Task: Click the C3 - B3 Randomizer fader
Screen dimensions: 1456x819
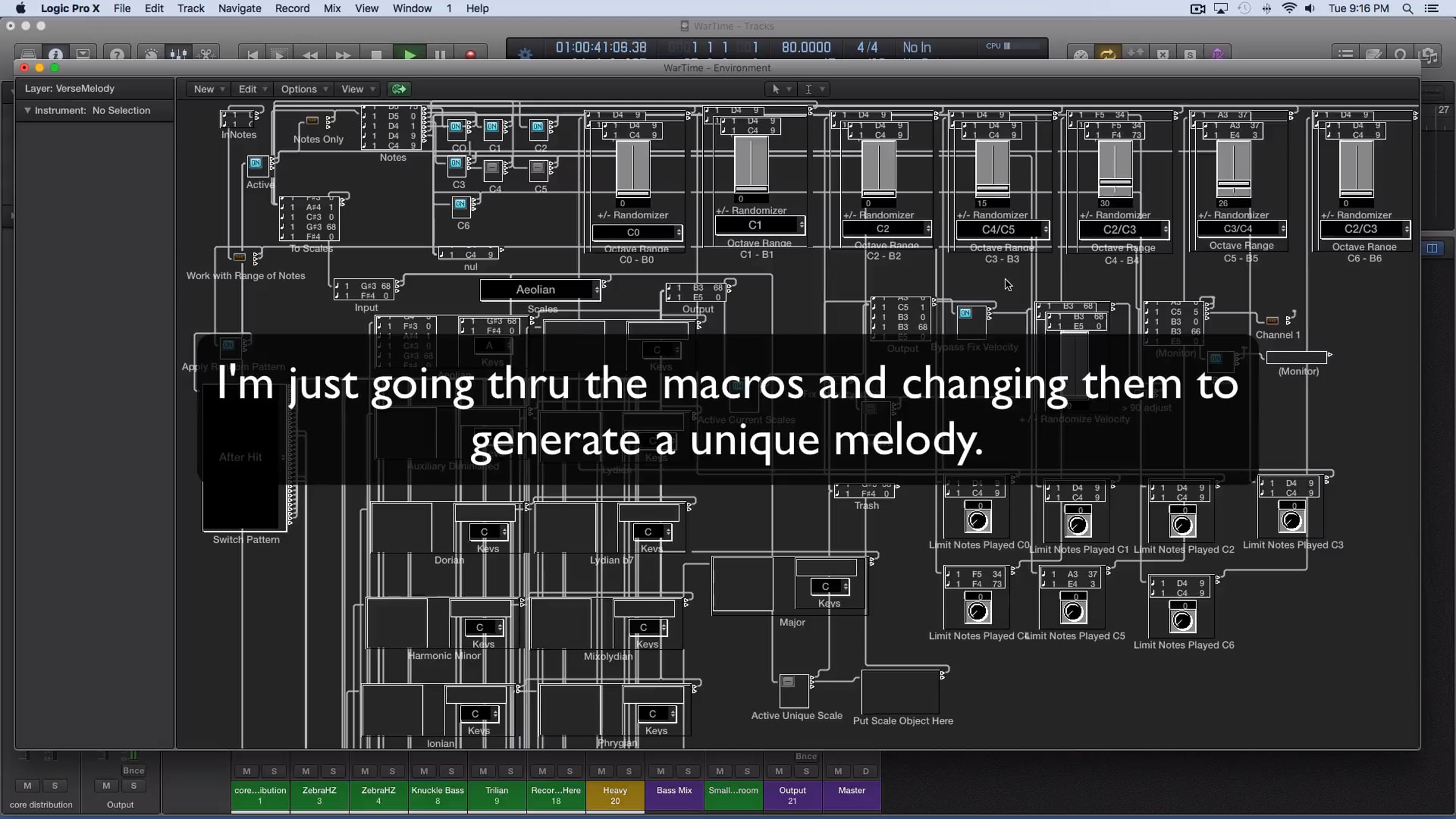Action: point(993,169)
